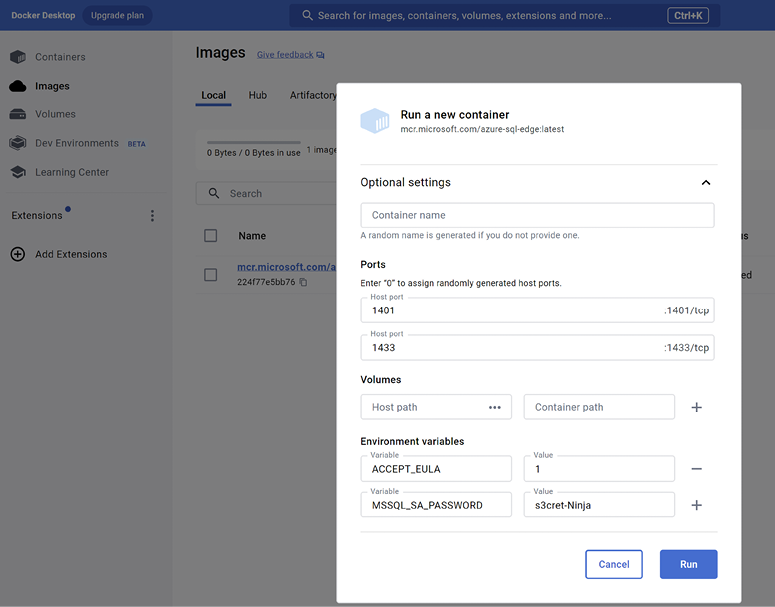Click the Docker Desktop title text
This screenshot has height=607, width=775.
43,15
